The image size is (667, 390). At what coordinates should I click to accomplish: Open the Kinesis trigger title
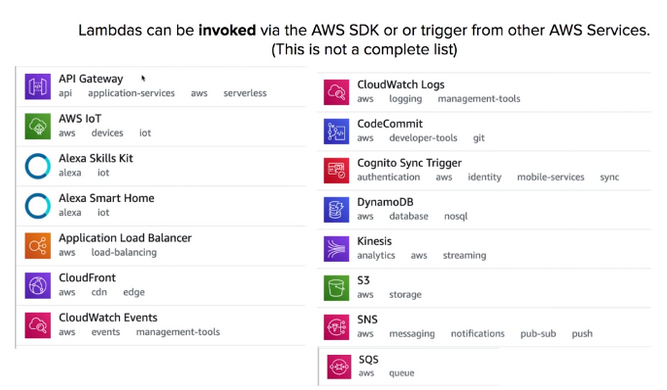(374, 241)
